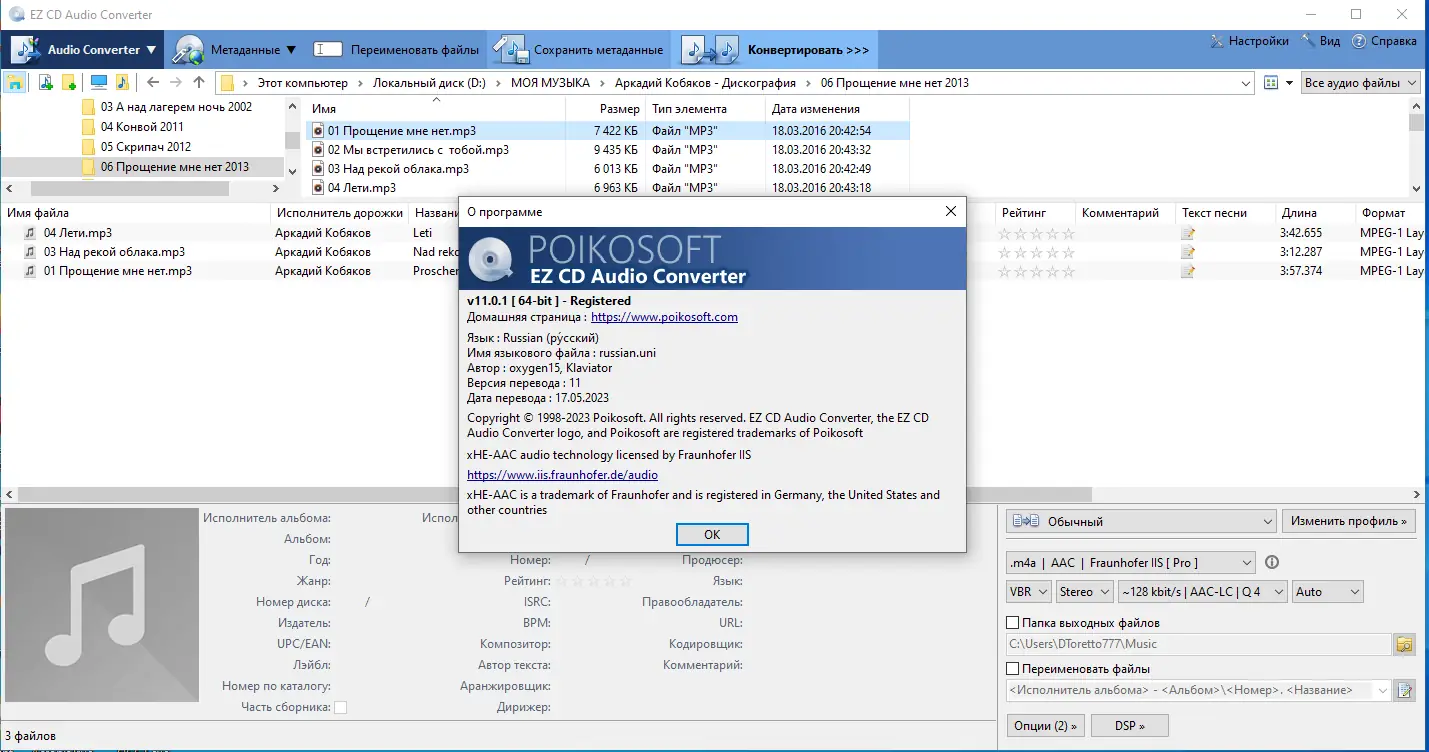Enable the Папка выходных файлов checkbox
Screen dimensions: 1429x752
[1013, 622]
